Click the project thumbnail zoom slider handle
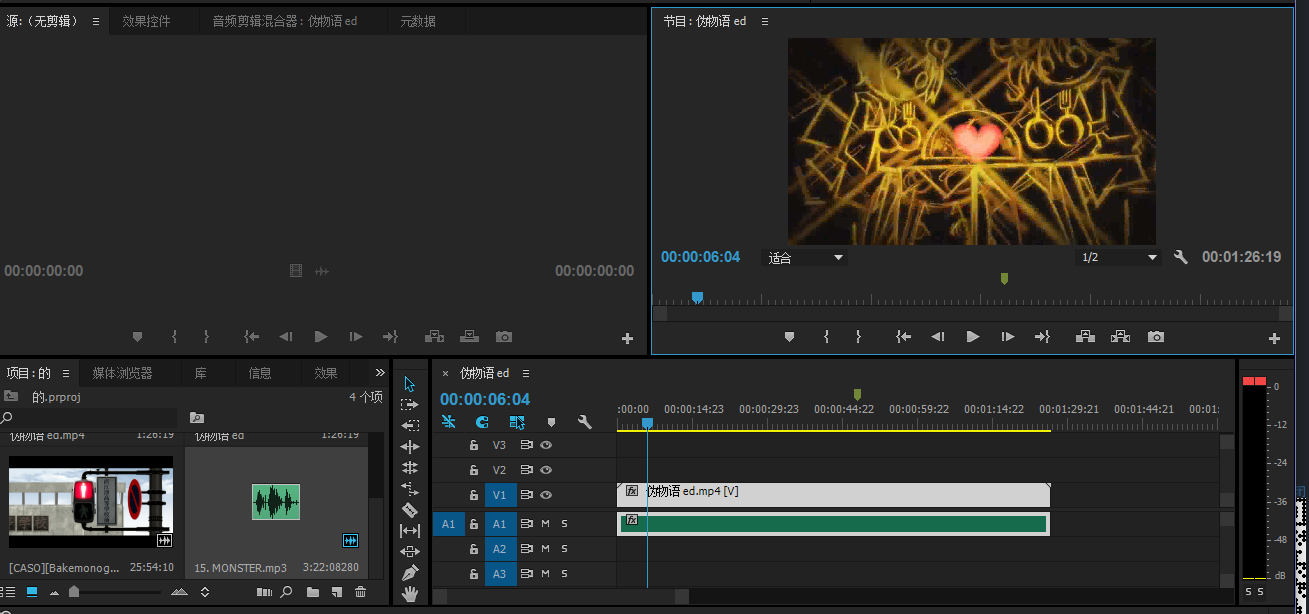Viewport: 1309px width, 614px height. [75, 592]
